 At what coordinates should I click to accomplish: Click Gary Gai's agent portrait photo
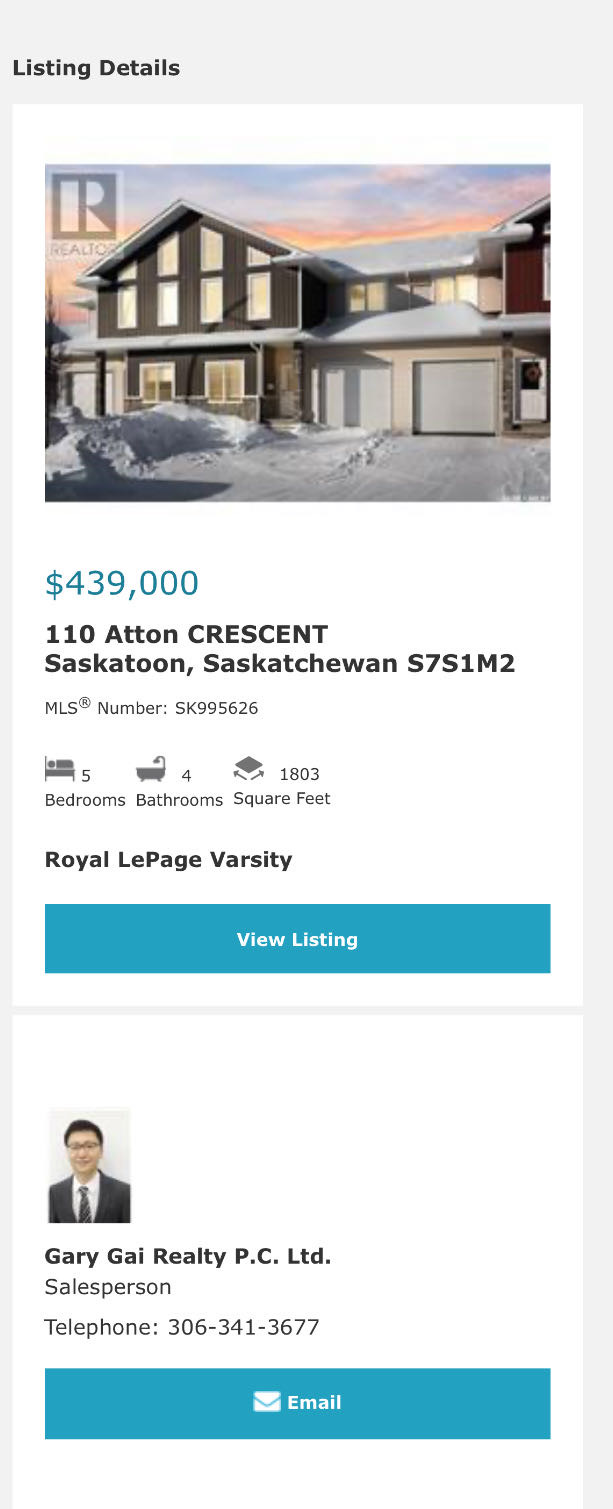click(x=89, y=1165)
